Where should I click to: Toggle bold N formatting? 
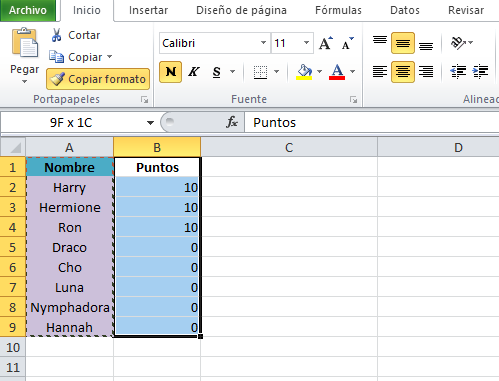[170, 72]
